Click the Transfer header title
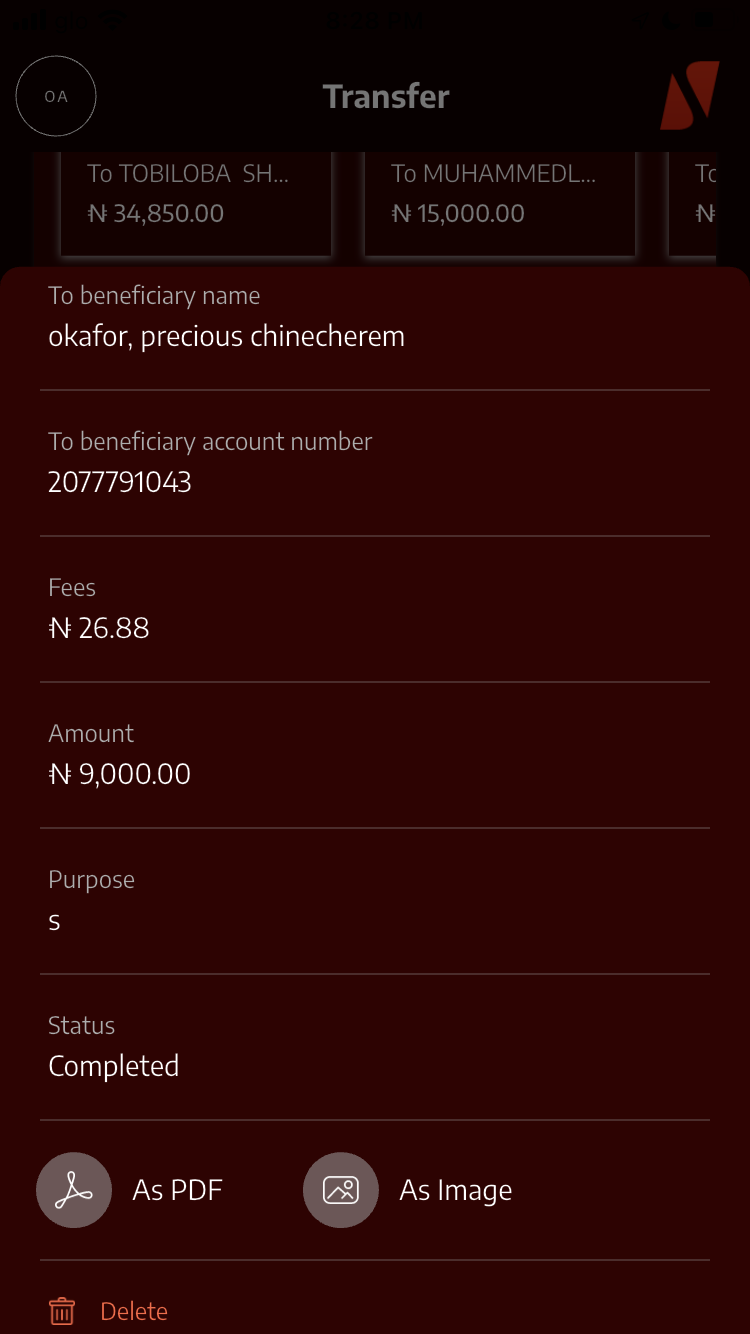Viewport: 750px width, 1334px height. [386, 97]
